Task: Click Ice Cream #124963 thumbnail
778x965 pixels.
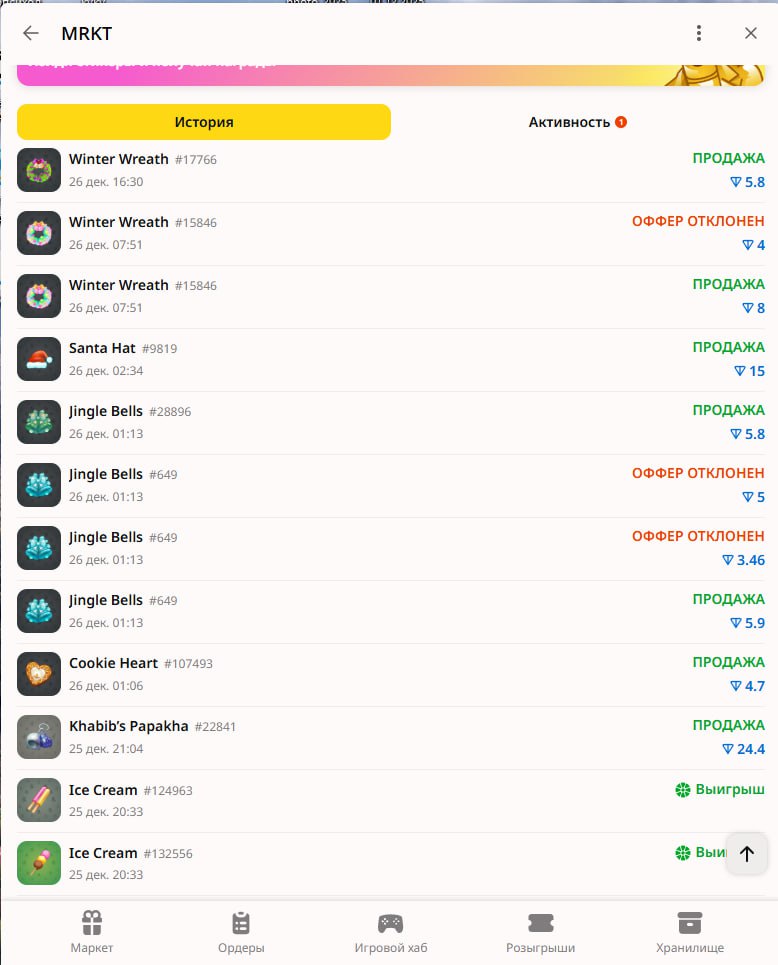Action: point(39,800)
